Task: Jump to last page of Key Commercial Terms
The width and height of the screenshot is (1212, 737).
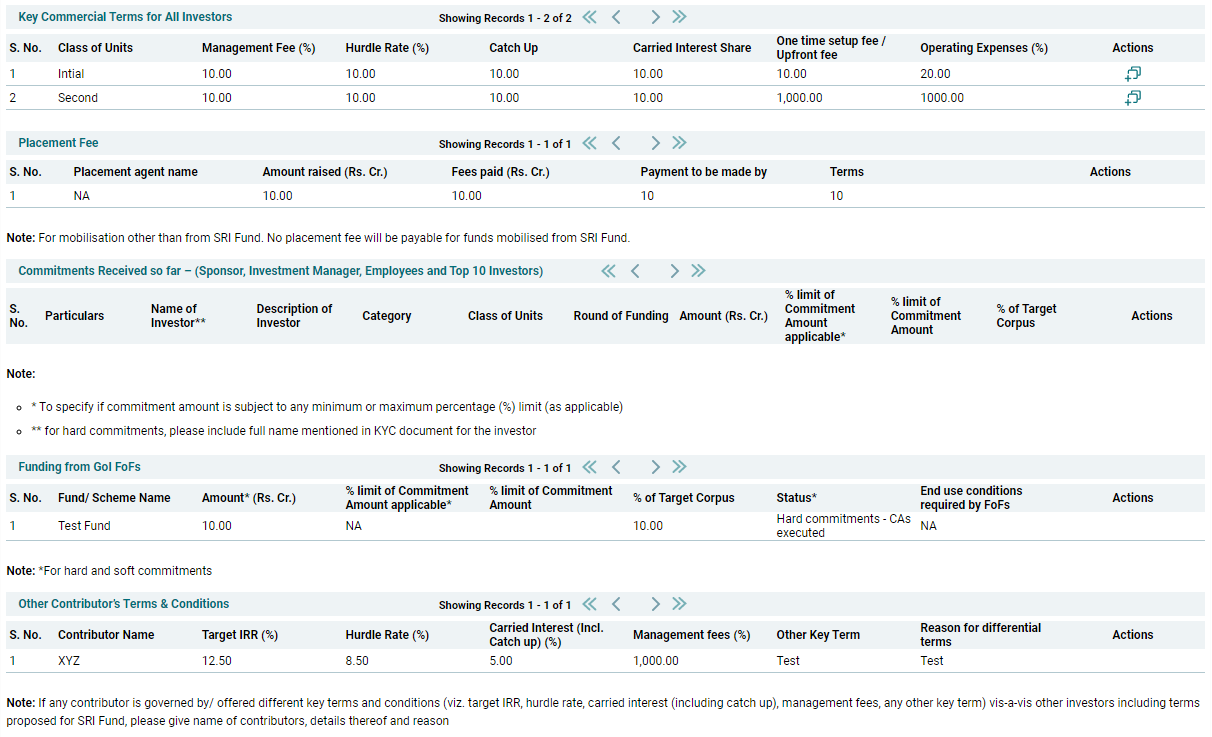Action: [680, 17]
